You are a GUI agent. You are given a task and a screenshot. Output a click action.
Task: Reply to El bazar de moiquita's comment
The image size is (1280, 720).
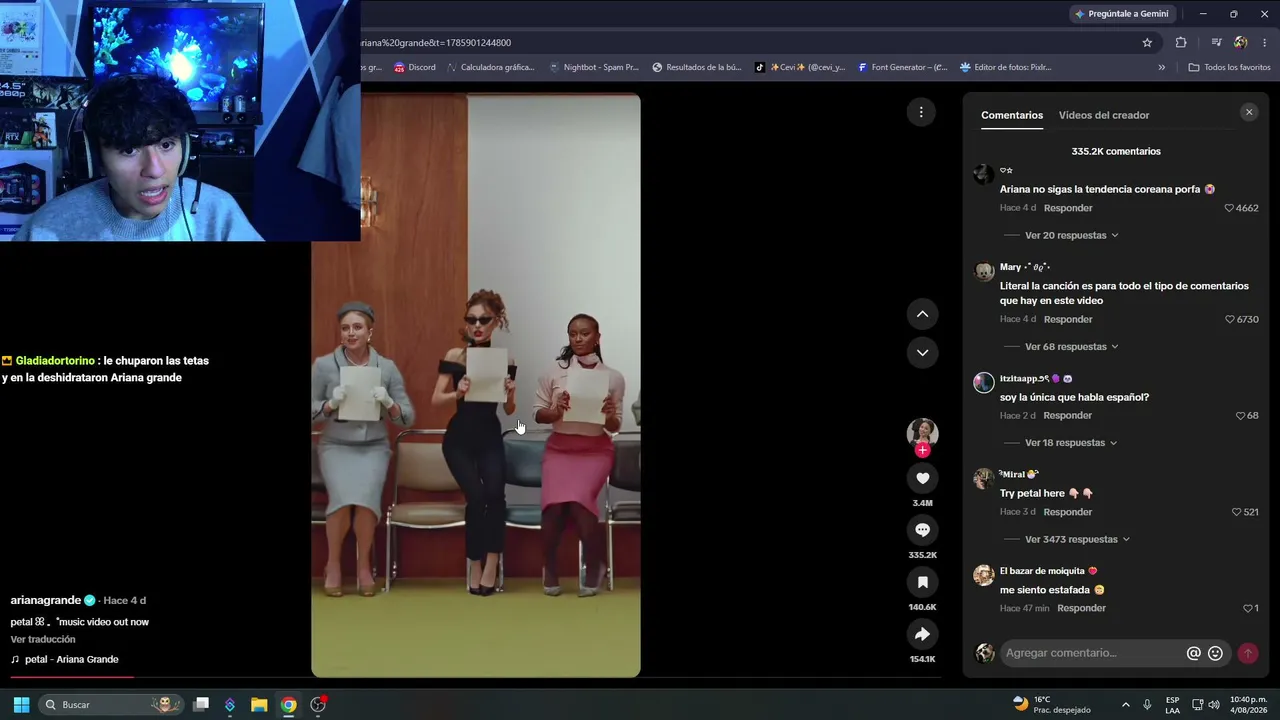pos(1081,608)
